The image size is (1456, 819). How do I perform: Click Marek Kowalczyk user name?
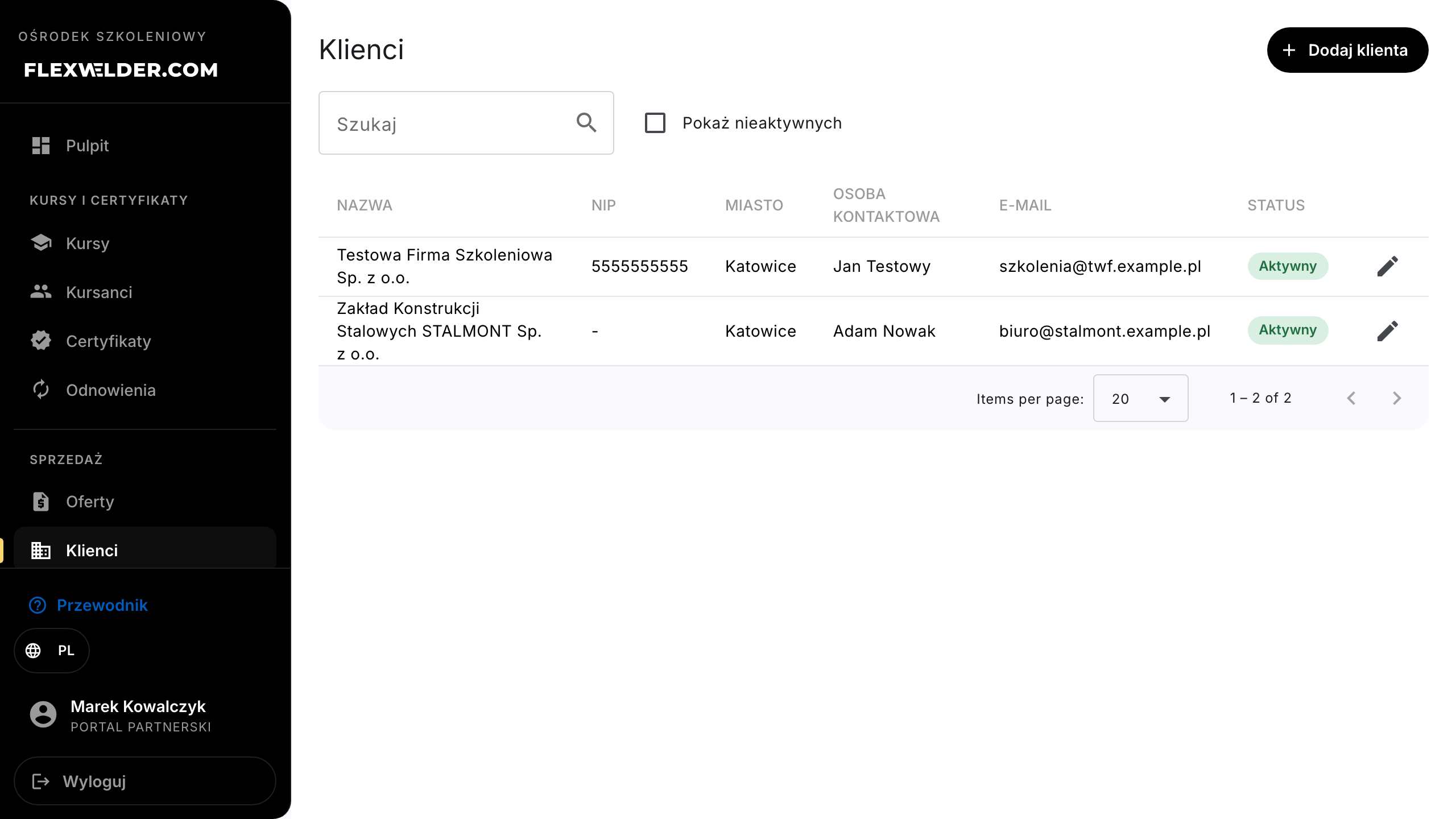[138, 706]
